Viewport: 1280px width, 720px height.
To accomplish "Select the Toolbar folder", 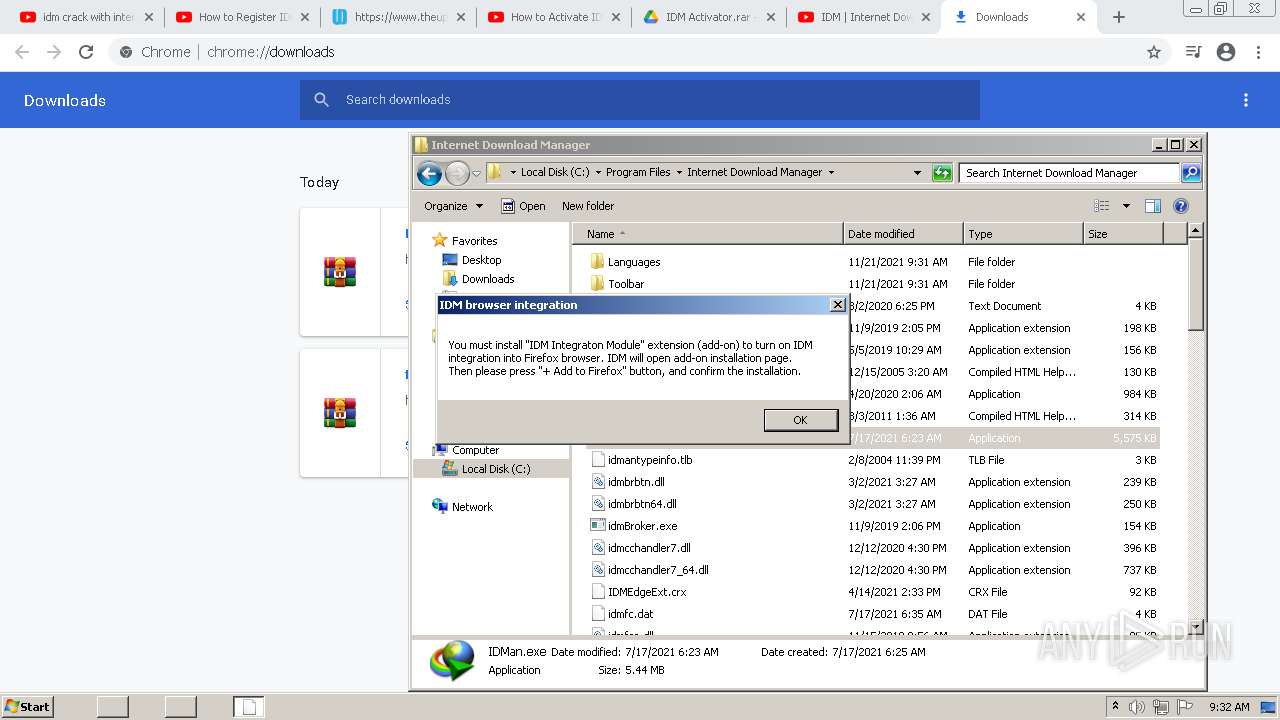I will pyautogui.click(x=626, y=284).
